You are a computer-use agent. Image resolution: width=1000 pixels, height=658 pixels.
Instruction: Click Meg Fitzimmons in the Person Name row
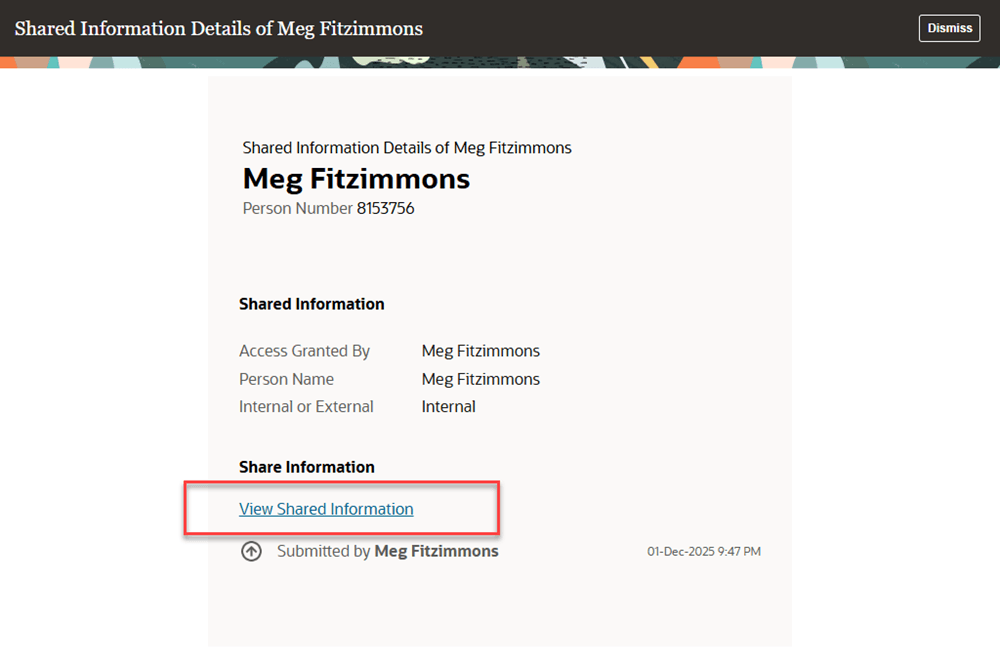coord(480,378)
